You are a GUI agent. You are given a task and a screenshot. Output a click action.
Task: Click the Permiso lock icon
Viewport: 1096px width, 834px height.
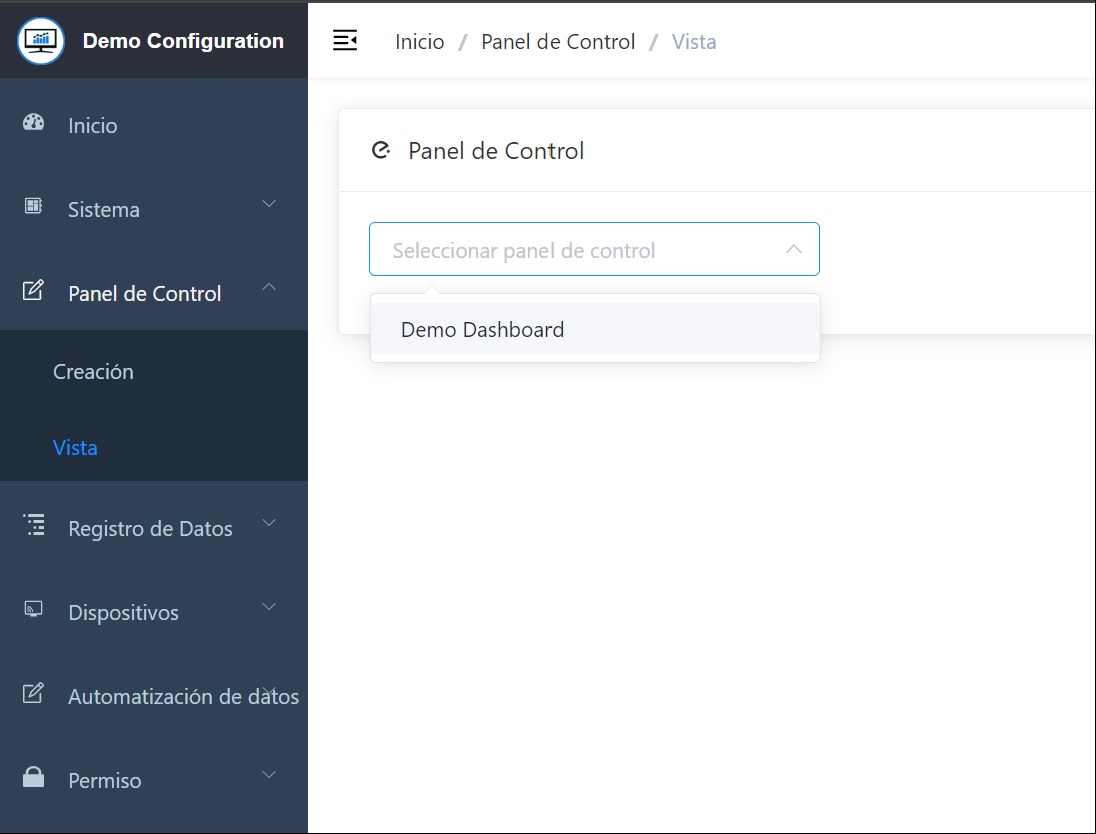point(34,778)
